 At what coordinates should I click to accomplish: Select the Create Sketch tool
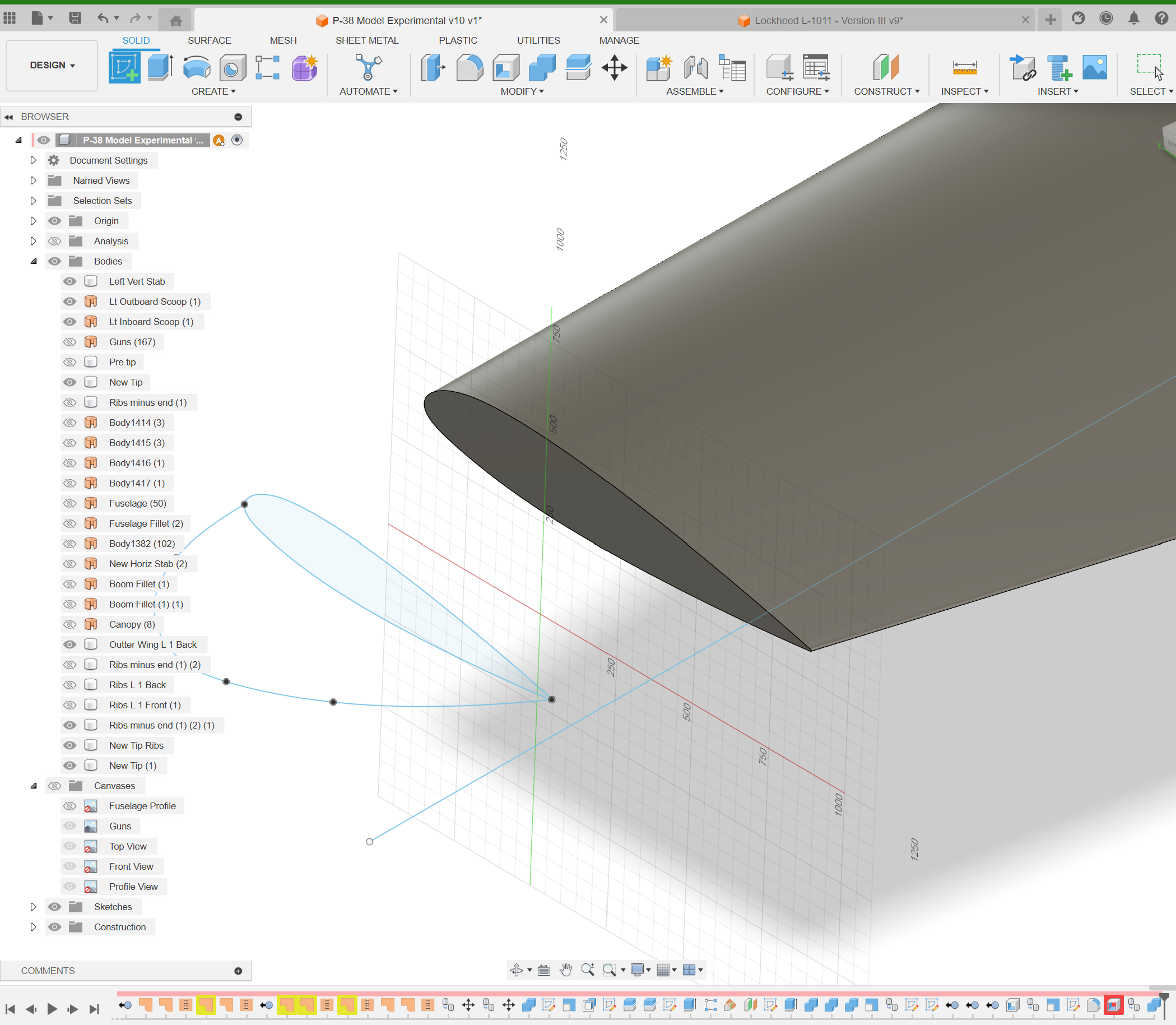(x=124, y=67)
